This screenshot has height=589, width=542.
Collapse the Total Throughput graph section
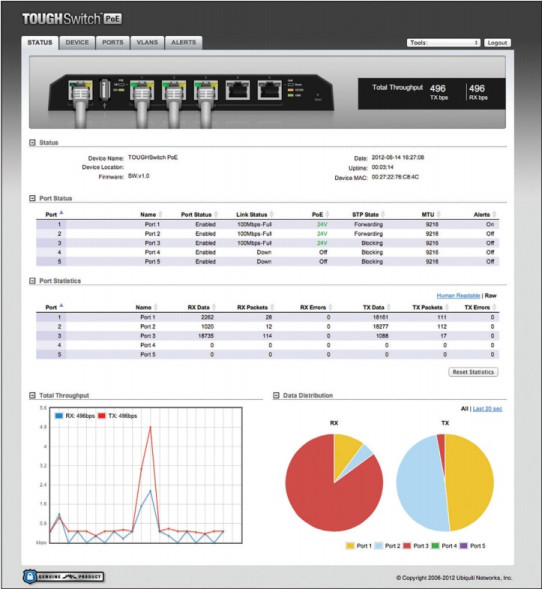(x=32, y=395)
